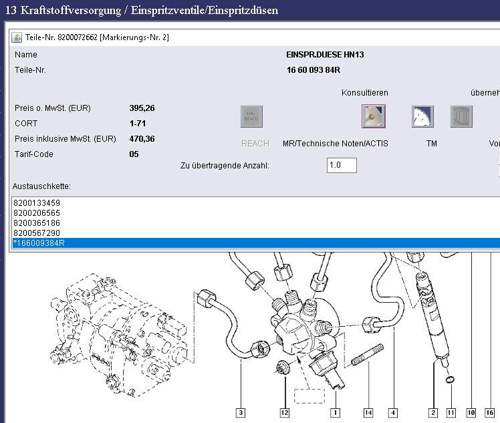
Task: Click part number 16 60 093 84R
Action: pos(313,70)
